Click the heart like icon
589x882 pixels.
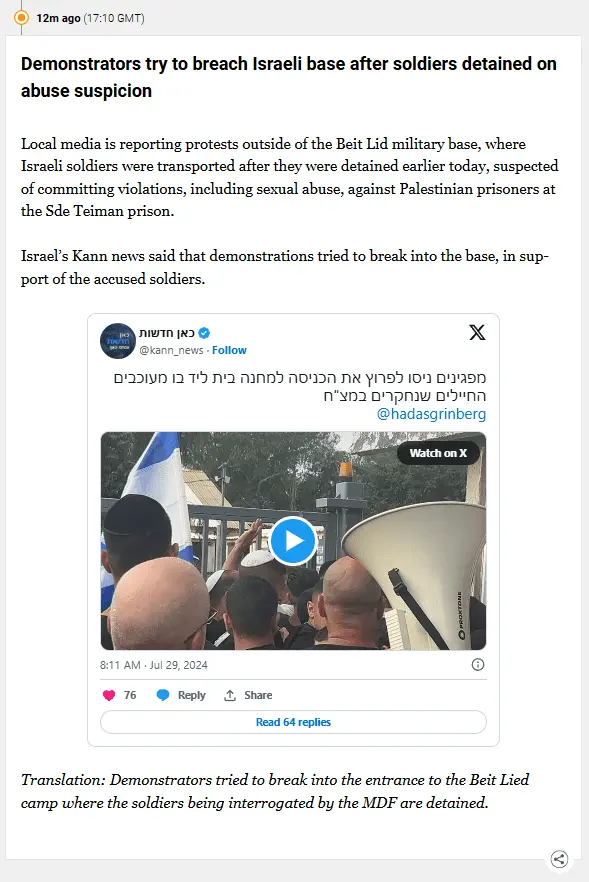click(x=109, y=695)
